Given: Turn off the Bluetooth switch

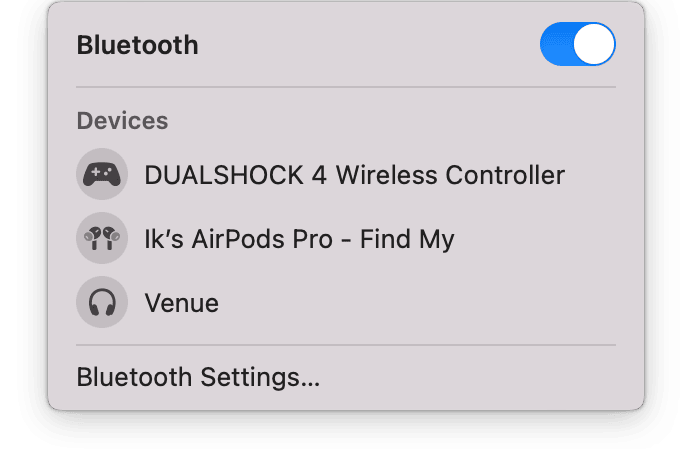Looking at the screenshot, I should coord(578,44).
